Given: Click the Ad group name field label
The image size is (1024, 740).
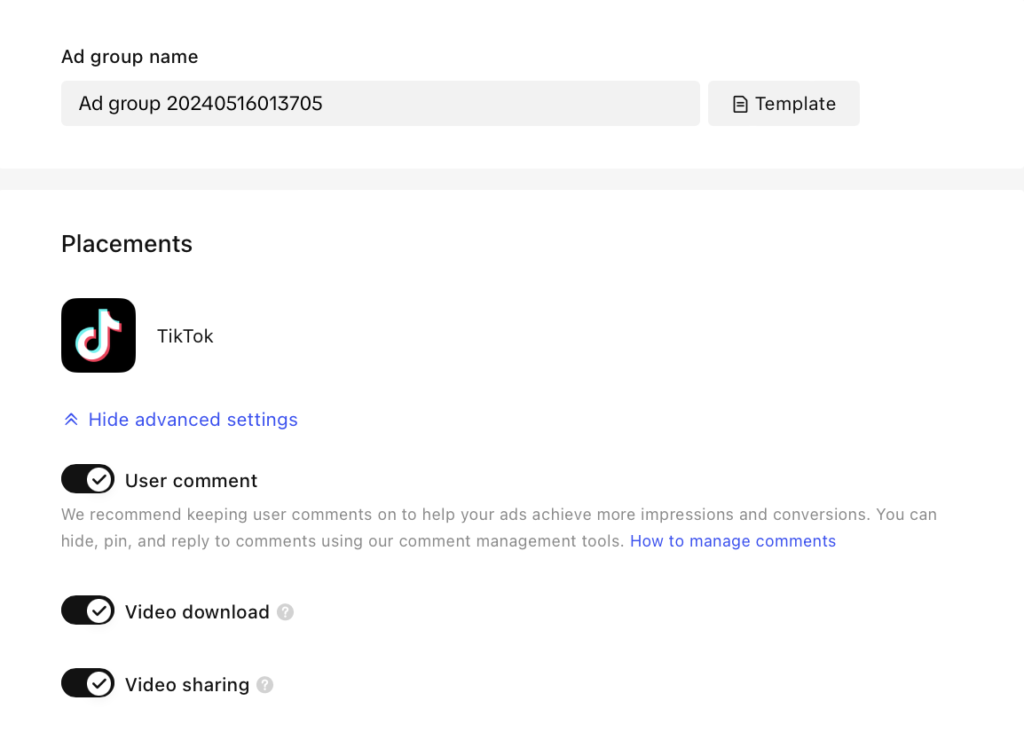Looking at the screenshot, I should coord(130,57).
